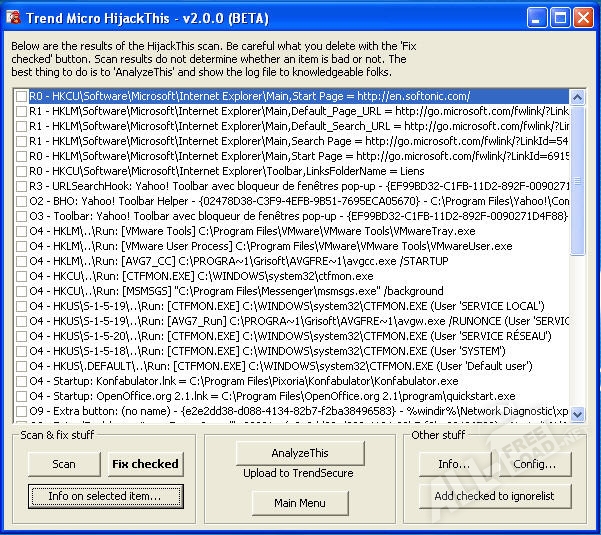Click the Fix checked button
This screenshot has height=535, width=601.
[x=145, y=464]
